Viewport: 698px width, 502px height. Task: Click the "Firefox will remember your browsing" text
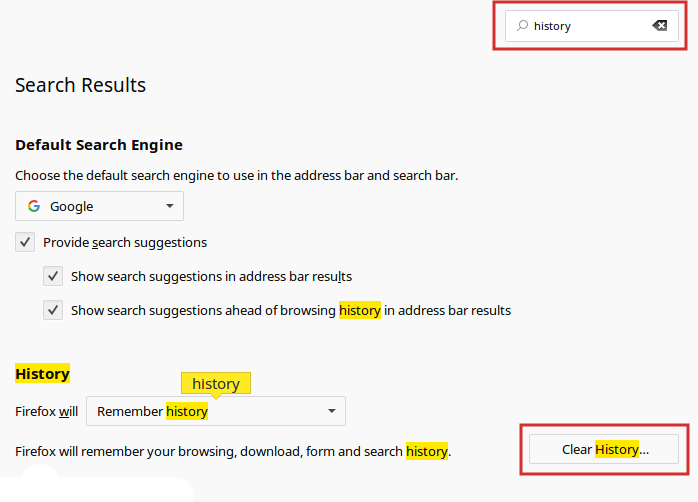(x=232, y=451)
